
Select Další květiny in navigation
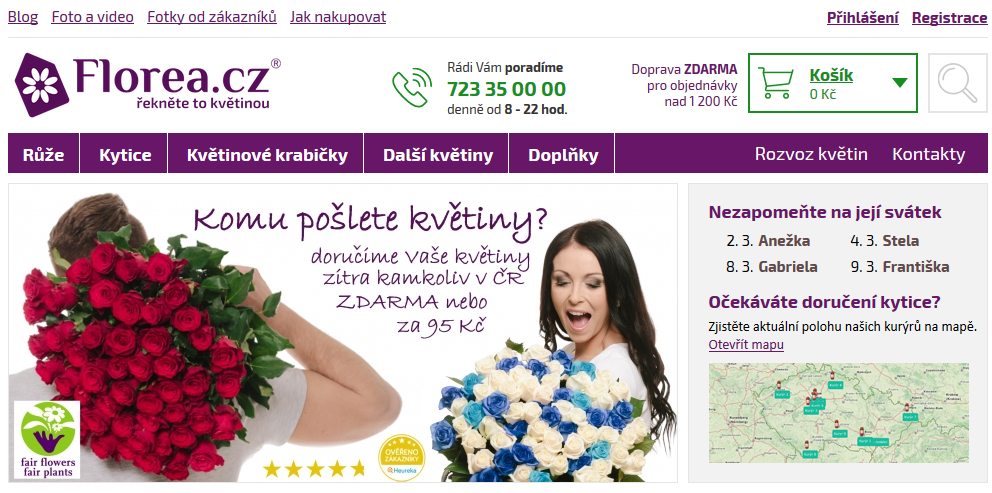pyautogui.click(x=438, y=153)
